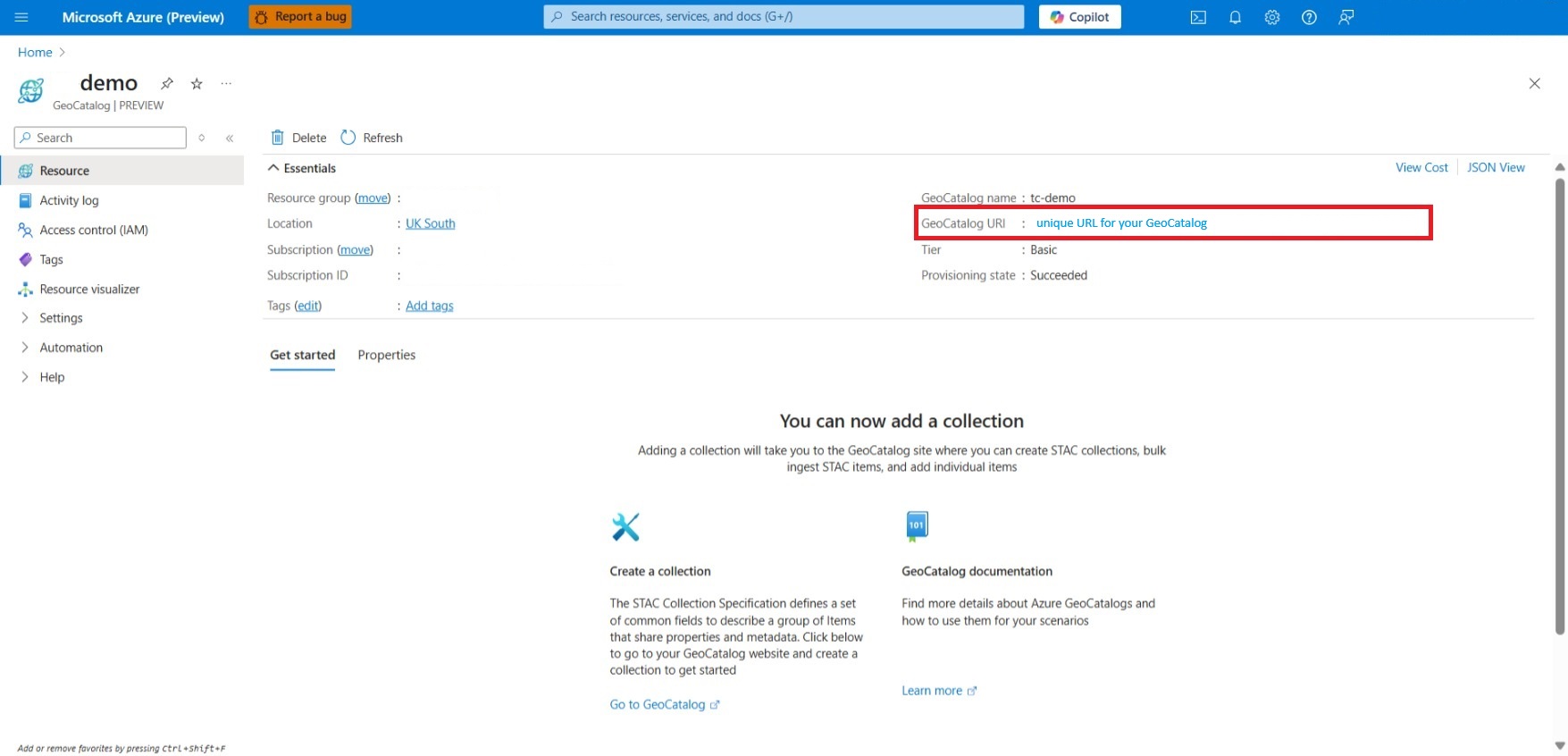
Task: Click the Succeeded provisioning state value
Action: (x=1059, y=275)
